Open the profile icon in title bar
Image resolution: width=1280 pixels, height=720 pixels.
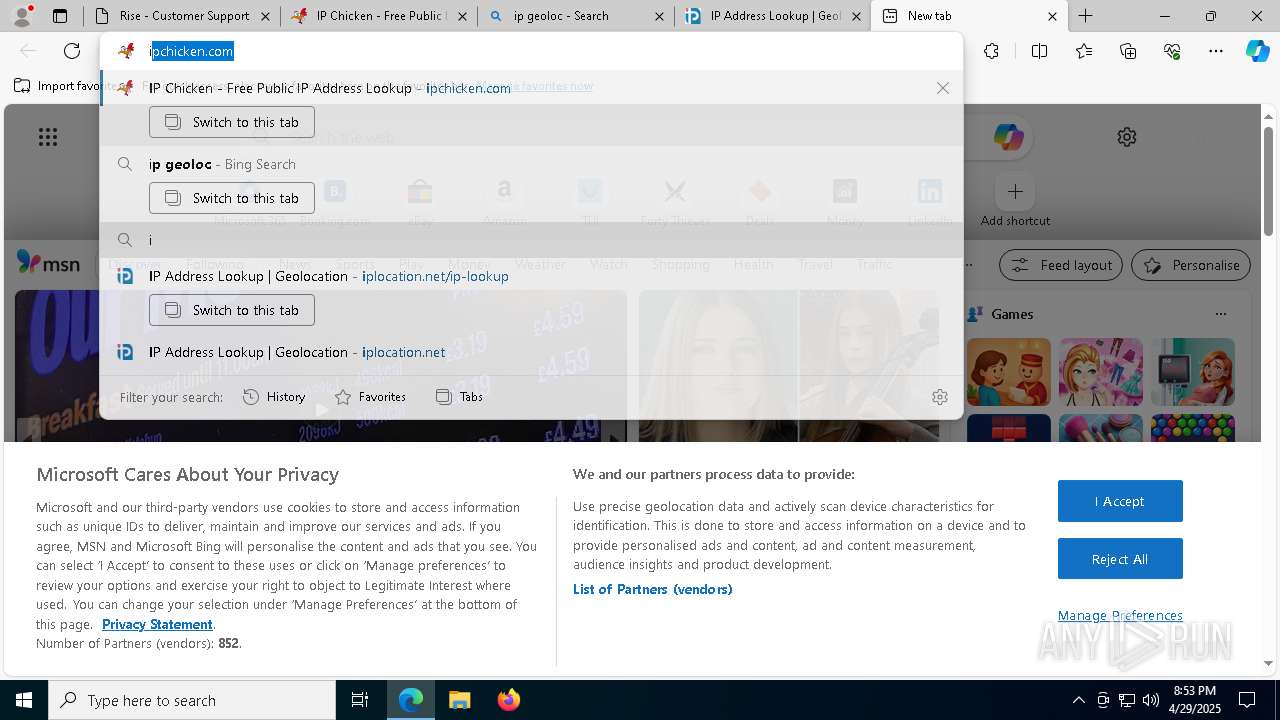coord(22,16)
